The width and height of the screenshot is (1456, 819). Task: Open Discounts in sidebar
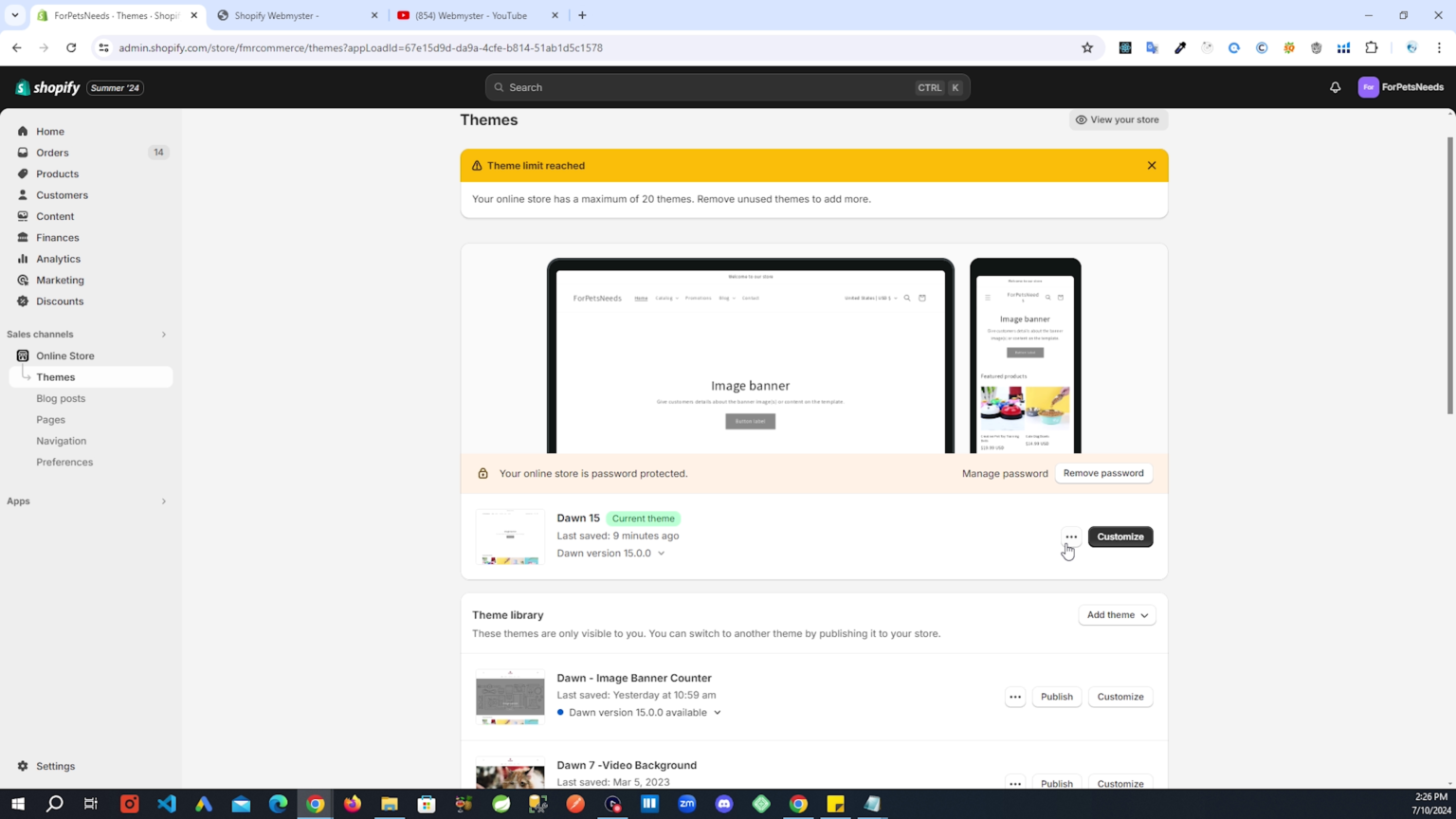91,301
